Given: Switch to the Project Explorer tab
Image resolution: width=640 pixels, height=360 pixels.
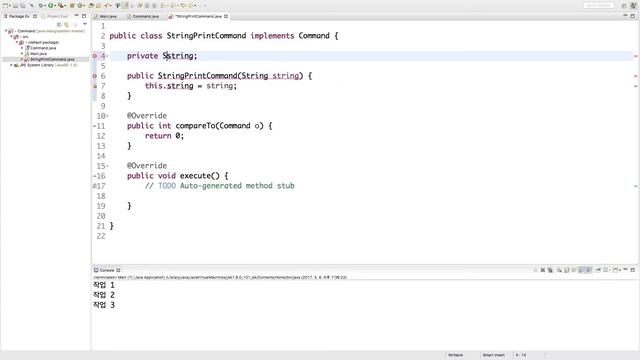Looking at the screenshot, I should point(55,16).
